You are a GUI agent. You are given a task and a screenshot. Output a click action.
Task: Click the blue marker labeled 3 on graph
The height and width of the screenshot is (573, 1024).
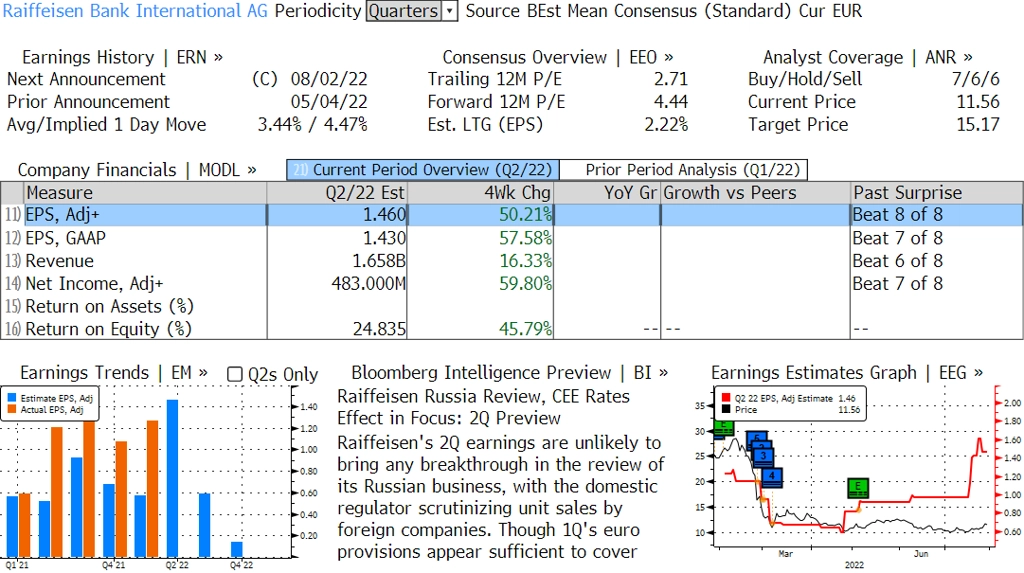(763, 456)
